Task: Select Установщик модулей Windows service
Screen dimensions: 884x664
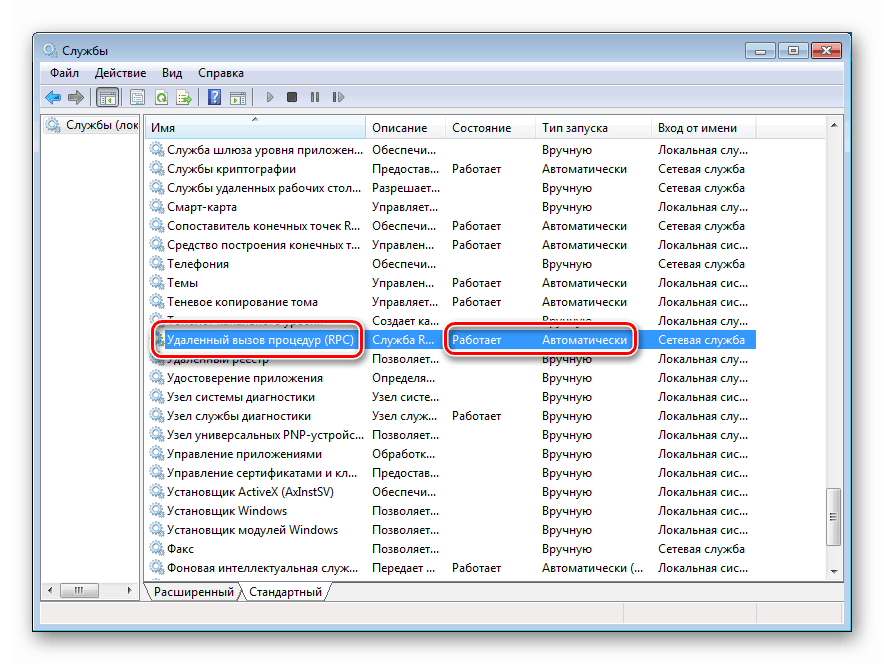Action: 452,530
